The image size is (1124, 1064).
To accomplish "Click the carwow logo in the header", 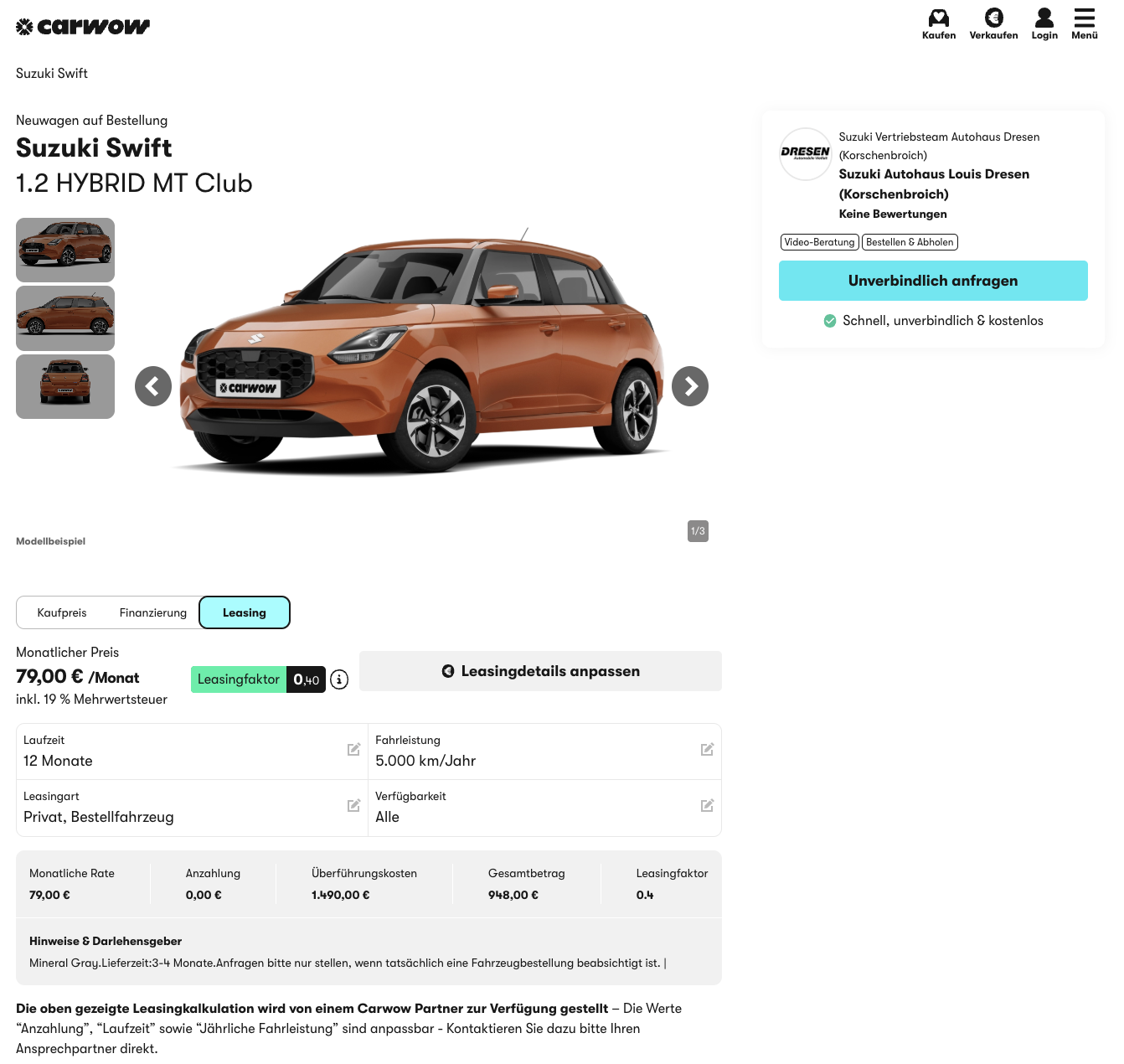I will [x=83, y=27].
